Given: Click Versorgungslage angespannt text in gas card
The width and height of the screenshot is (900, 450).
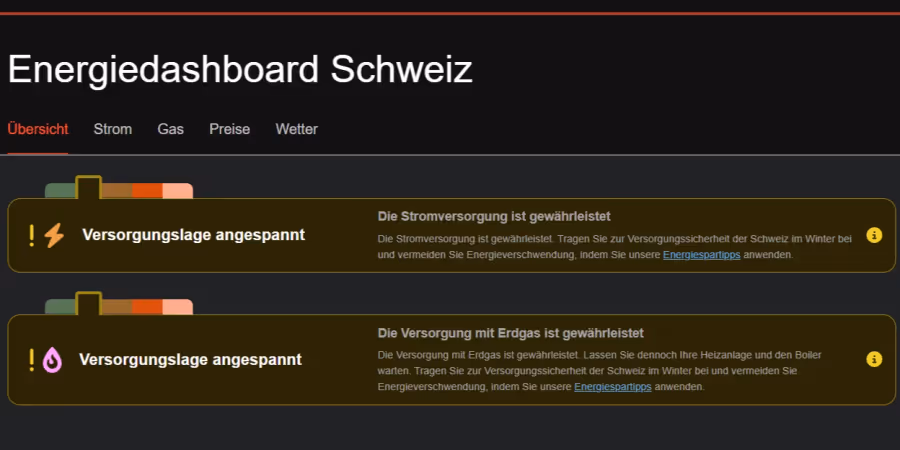Looking at the screenshot, I should [191, 359].
